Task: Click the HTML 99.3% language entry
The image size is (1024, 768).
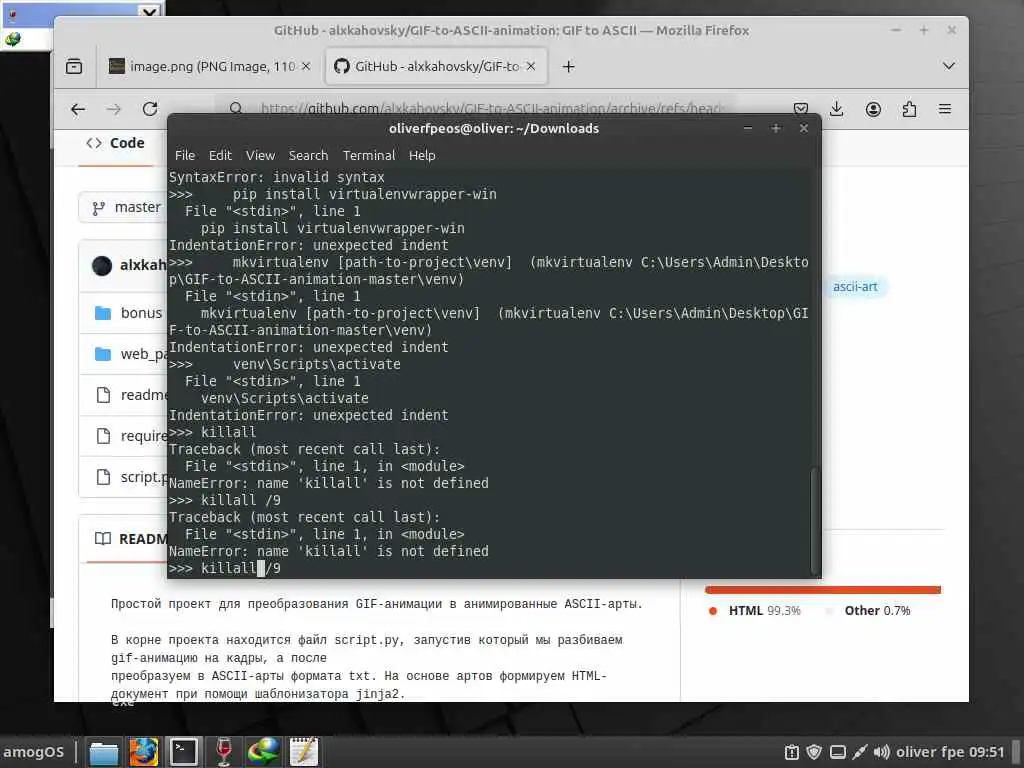Action: (x=755, y=611)
